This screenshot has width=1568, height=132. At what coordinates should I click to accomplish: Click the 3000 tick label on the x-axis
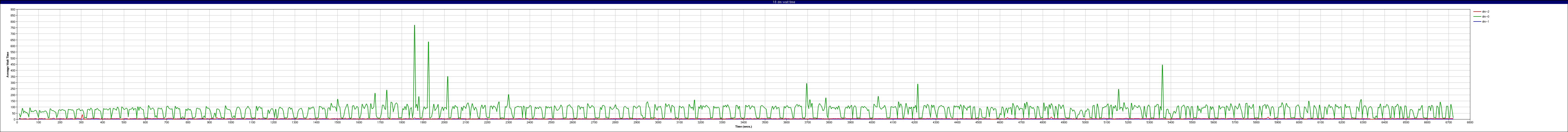click(x=658, y=122)
